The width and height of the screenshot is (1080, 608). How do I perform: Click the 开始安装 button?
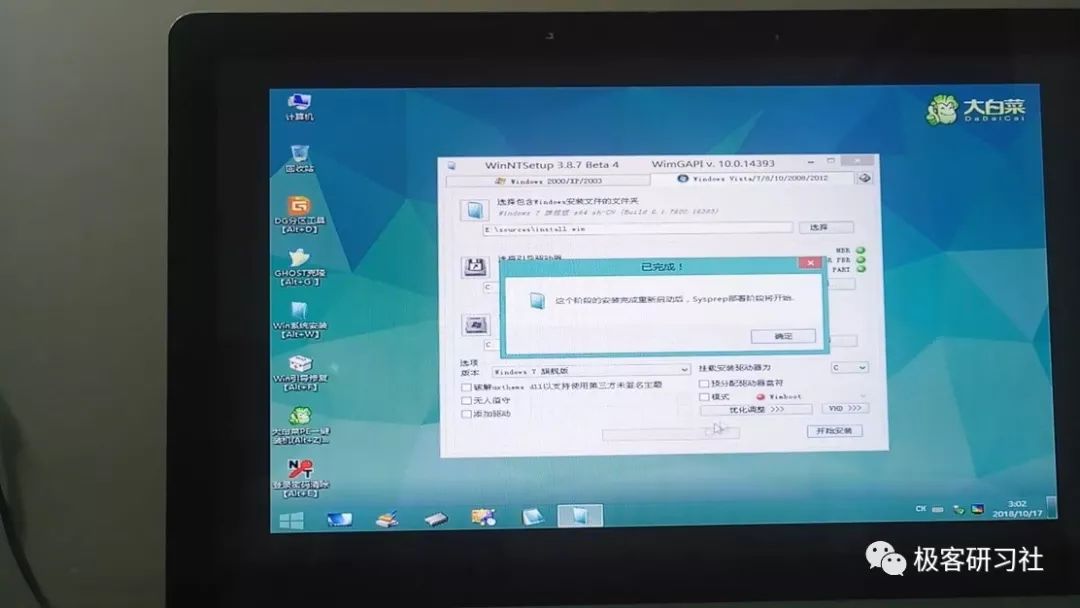pyautogui.click(x=834, y=431)
